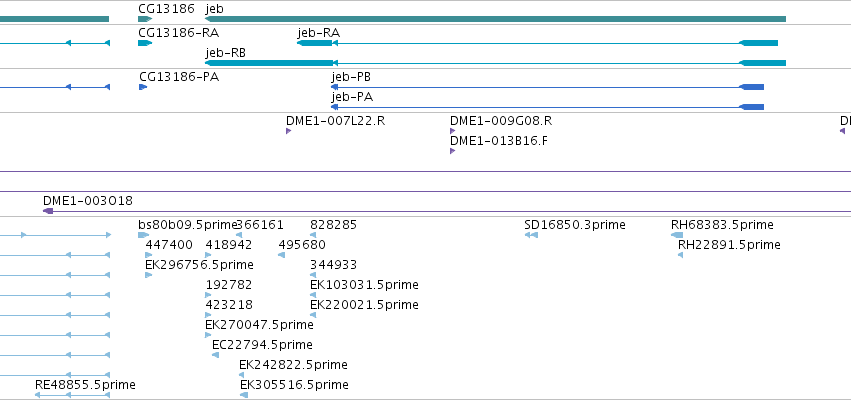Select the jeb-PA protein feature line
Screen dimensions: 851x400
tap(547, 107)
